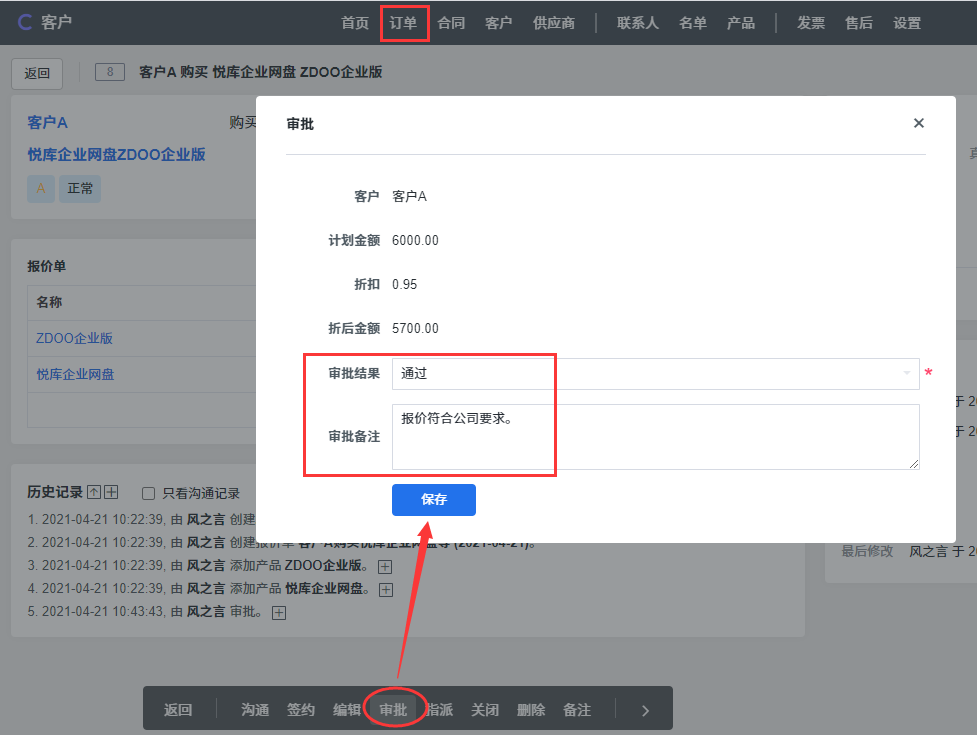Open the 客户A link in order summary
Screen dimensions: 977x735
pyautogui.click(x=47, y=123)
